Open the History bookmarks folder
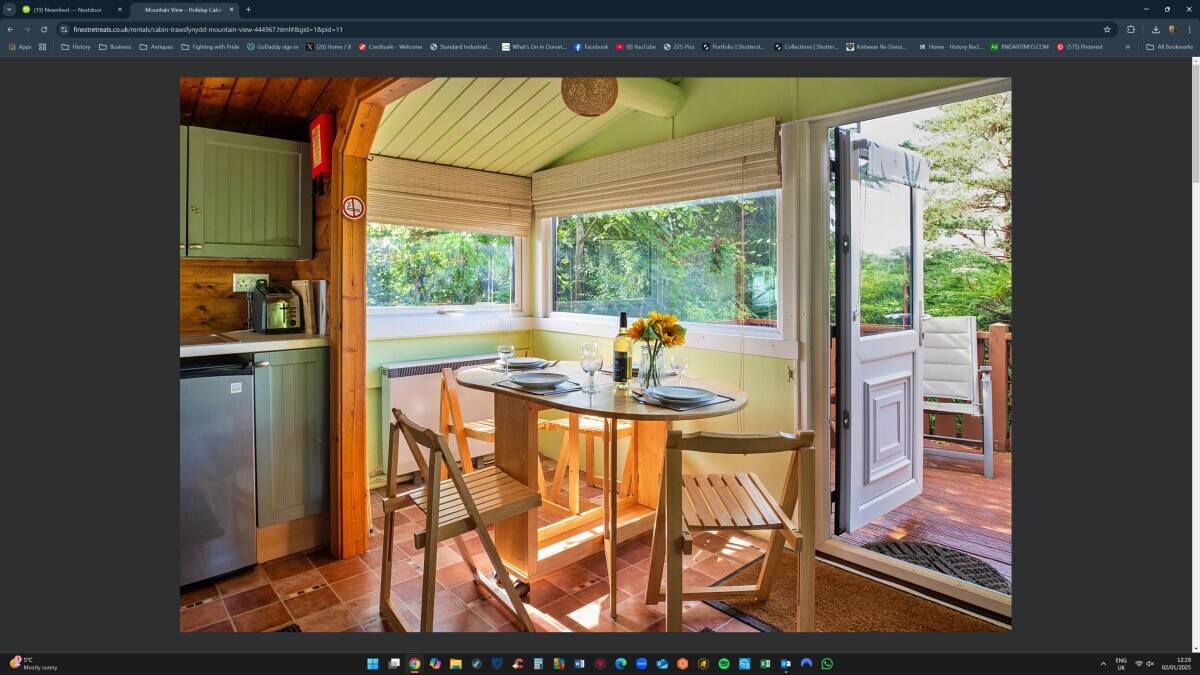The width and height of the screenshot is (1200, 675). pos(76,46)
